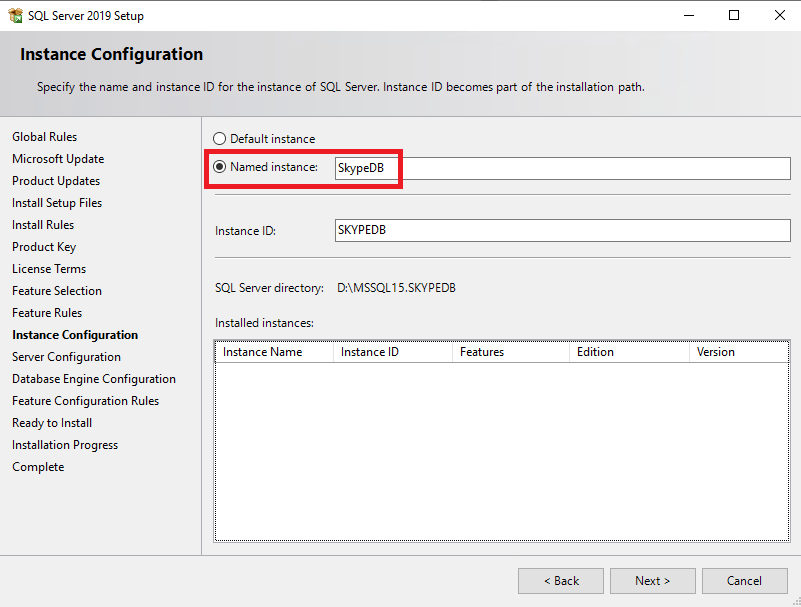Open Database Engine Configuration step
Viewport: 801px width, 607px height.
(94, 379)
